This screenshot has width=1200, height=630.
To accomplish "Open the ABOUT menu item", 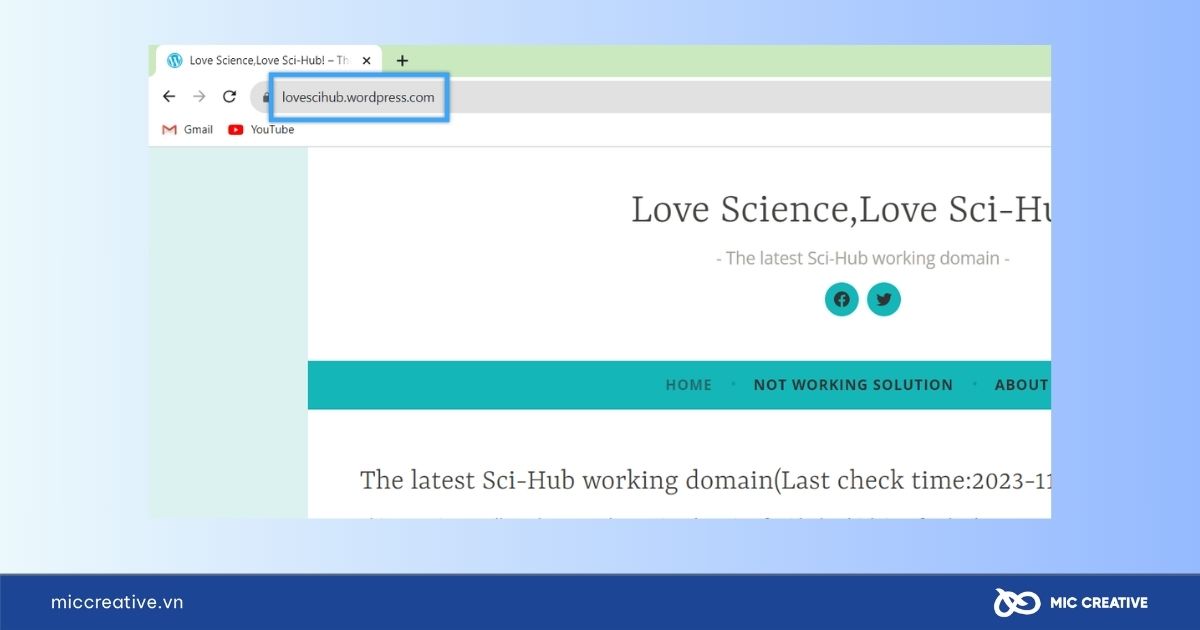I will (x=1022, y=385).
